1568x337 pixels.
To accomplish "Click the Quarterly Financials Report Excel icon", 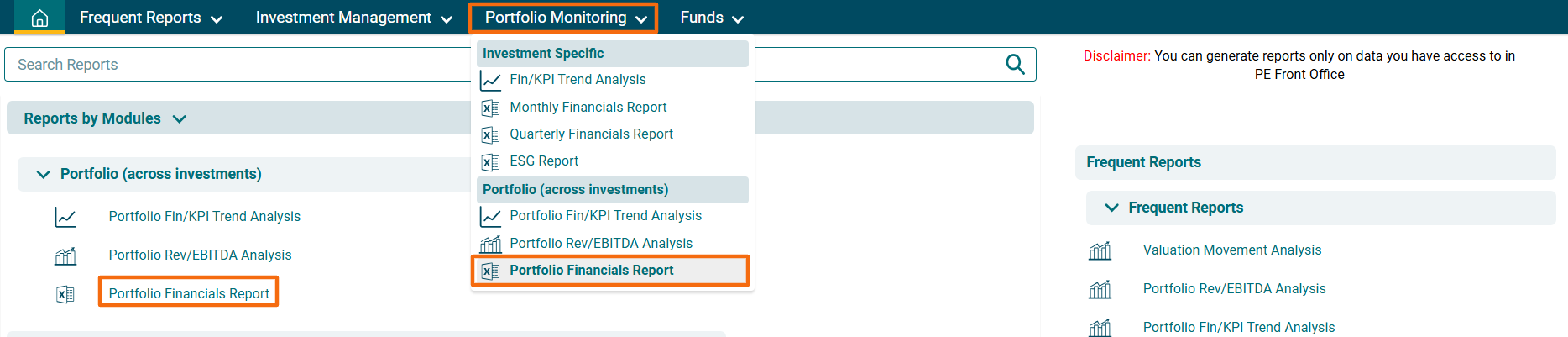I will pyautogui.click(x=490, y=134).
